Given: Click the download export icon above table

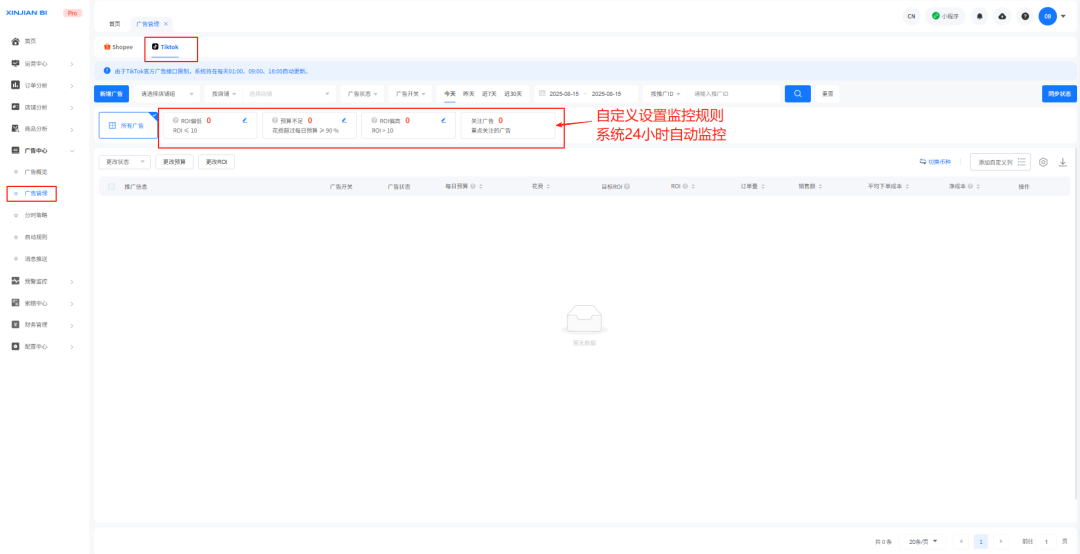Looking at the screenshot, I should (1063, 162).
